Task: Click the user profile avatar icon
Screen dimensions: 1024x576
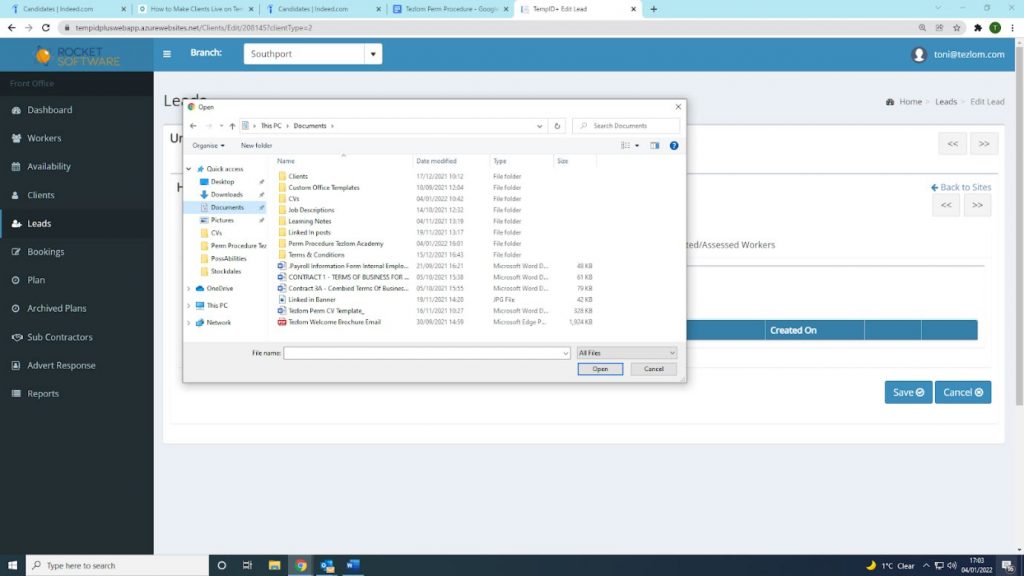Action: point(919,55)
